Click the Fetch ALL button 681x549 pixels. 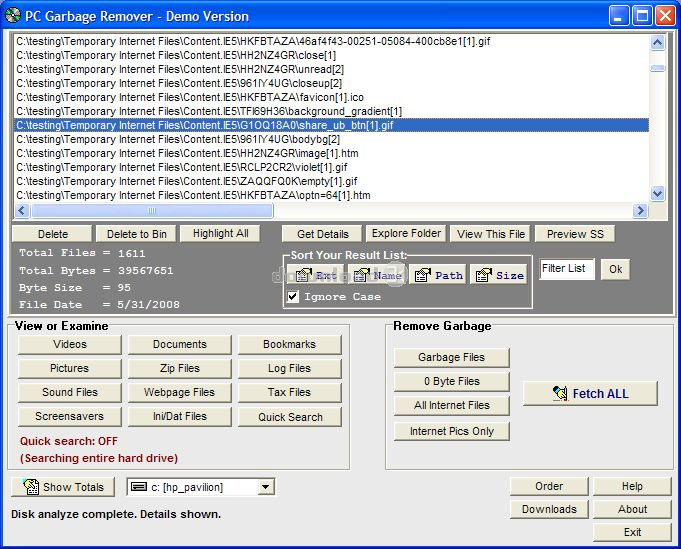tap(590, 394)
